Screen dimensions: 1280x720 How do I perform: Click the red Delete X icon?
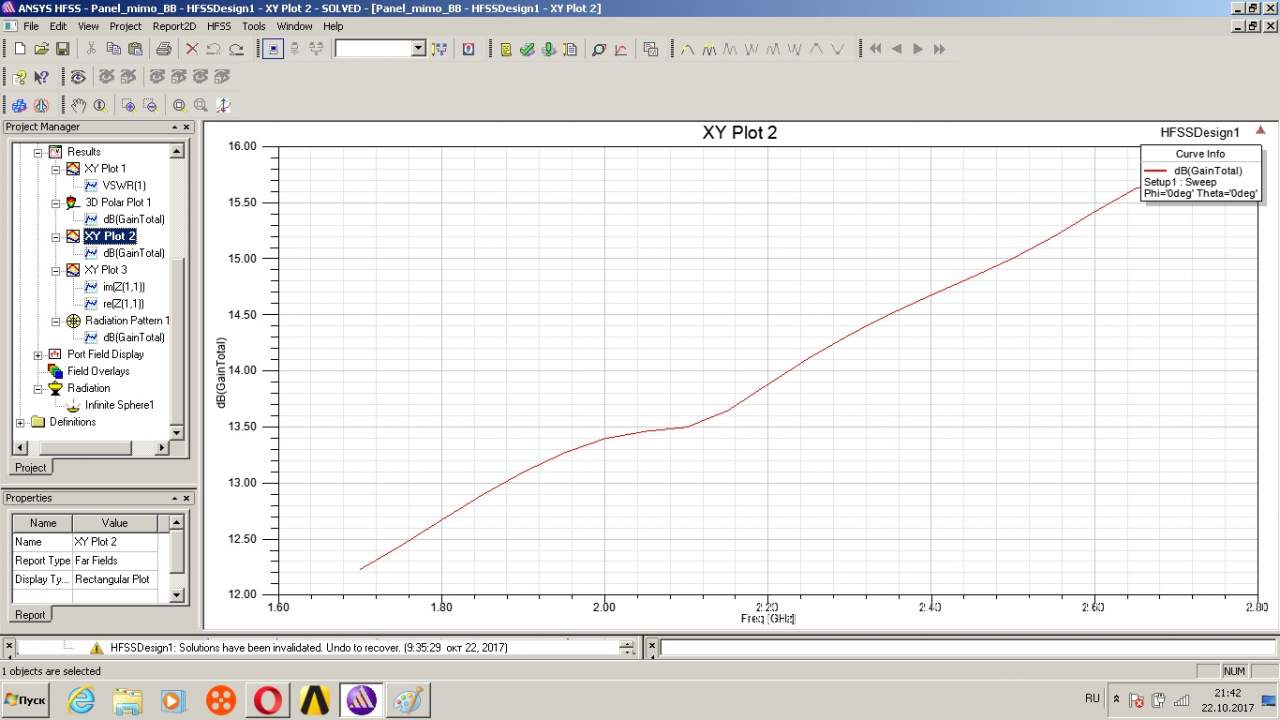[x=192, y=49]
